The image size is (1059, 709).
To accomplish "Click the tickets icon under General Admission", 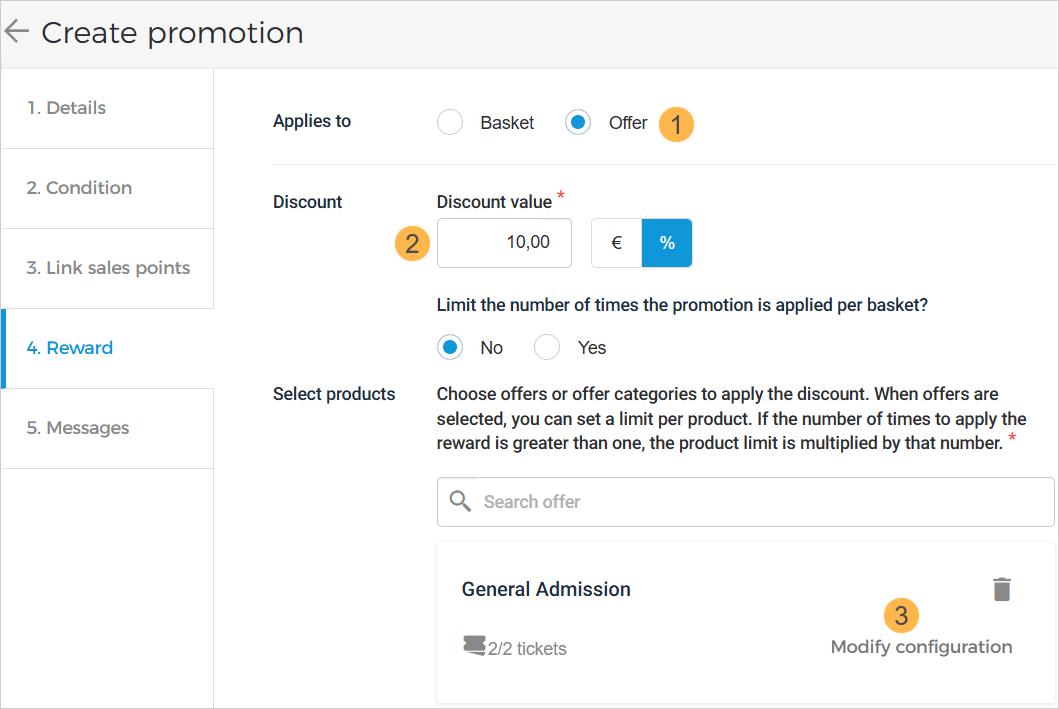I will click(x=473, y=647).
